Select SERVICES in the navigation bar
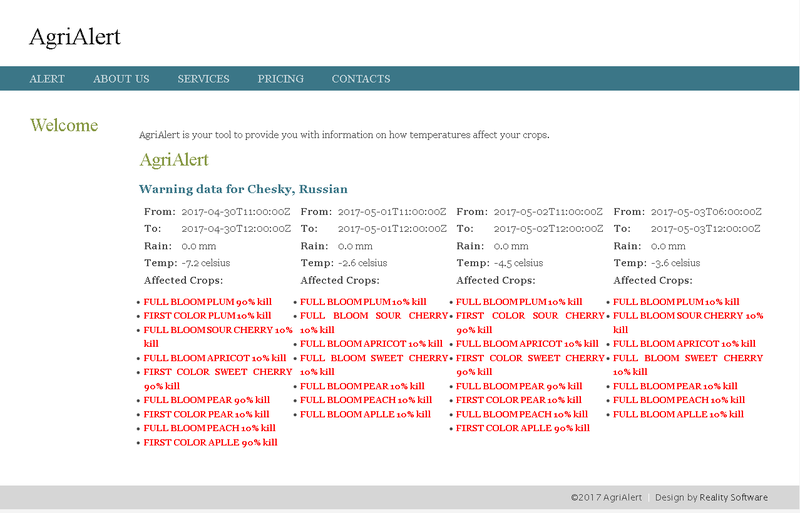Screen dimensions: 800x513 203,79
